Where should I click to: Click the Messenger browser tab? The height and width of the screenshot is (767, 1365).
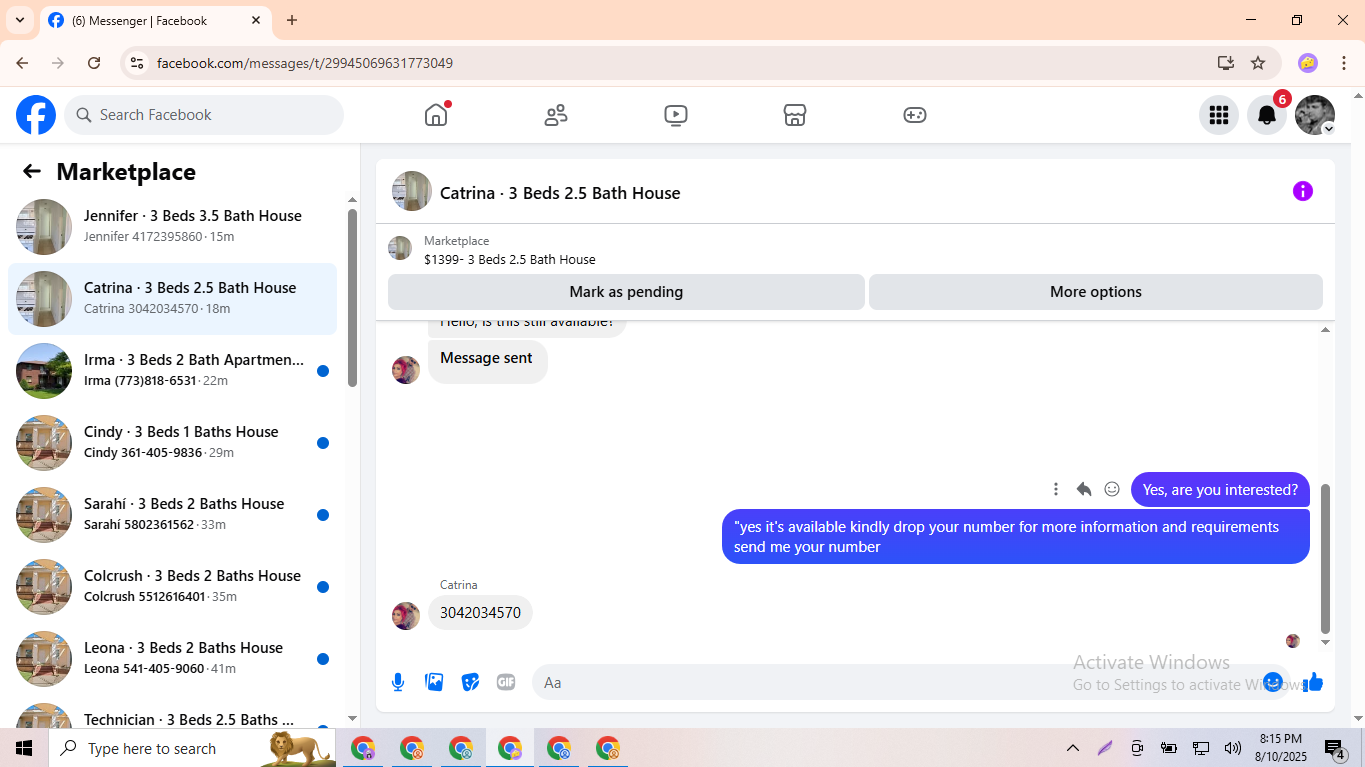[154, 20]
